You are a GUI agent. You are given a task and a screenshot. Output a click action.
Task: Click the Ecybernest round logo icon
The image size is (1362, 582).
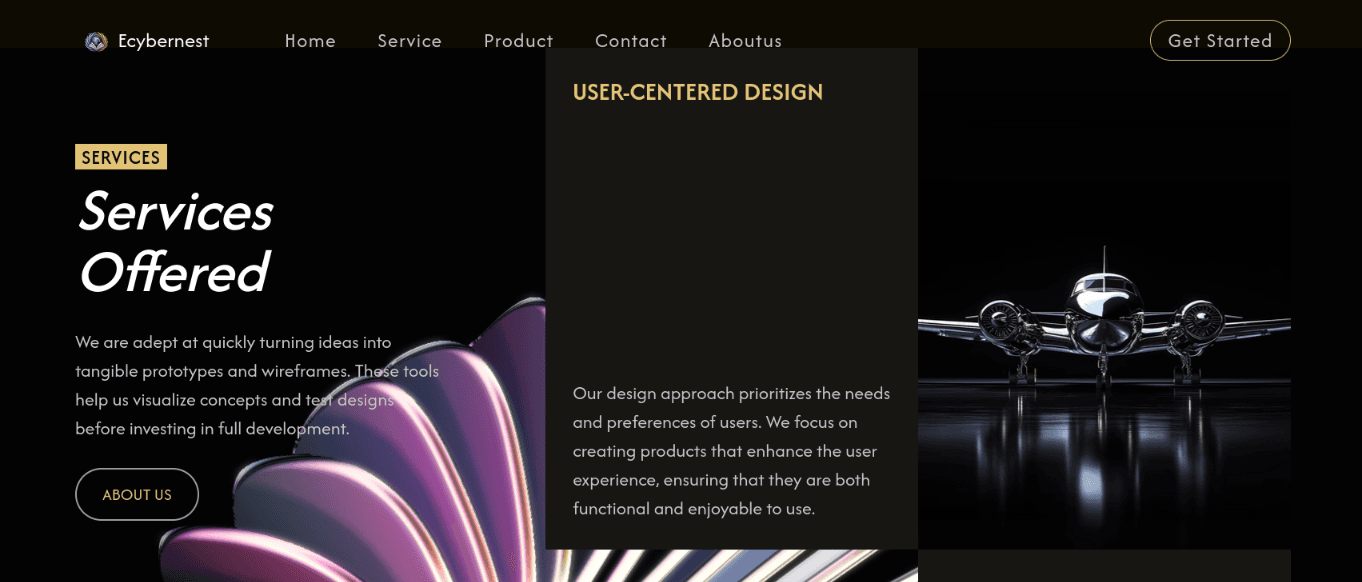coord(96,41)
